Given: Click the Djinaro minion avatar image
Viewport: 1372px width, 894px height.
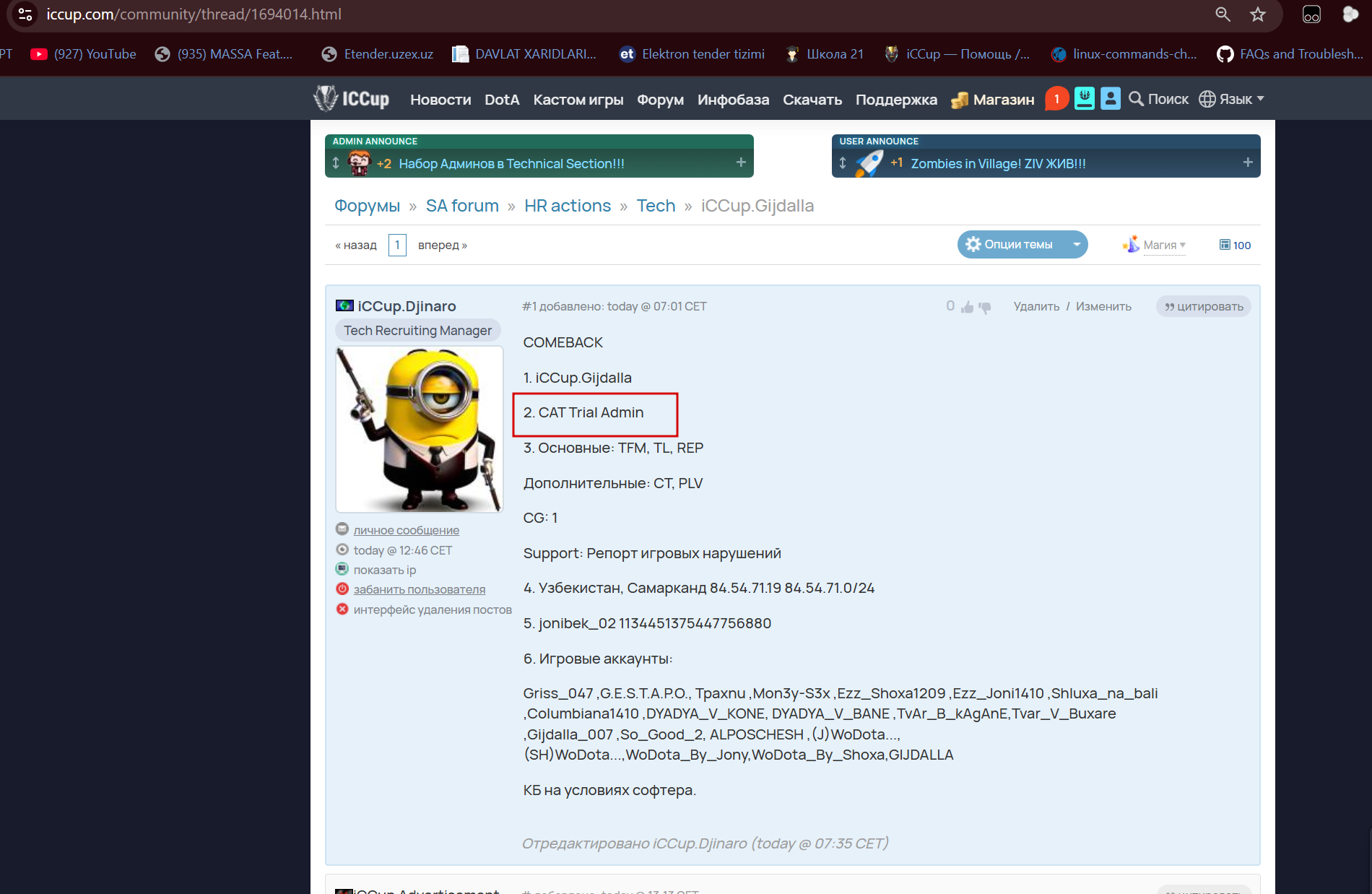Looking at the screenshot, I should pyautogui.click(x=420, y=429).
